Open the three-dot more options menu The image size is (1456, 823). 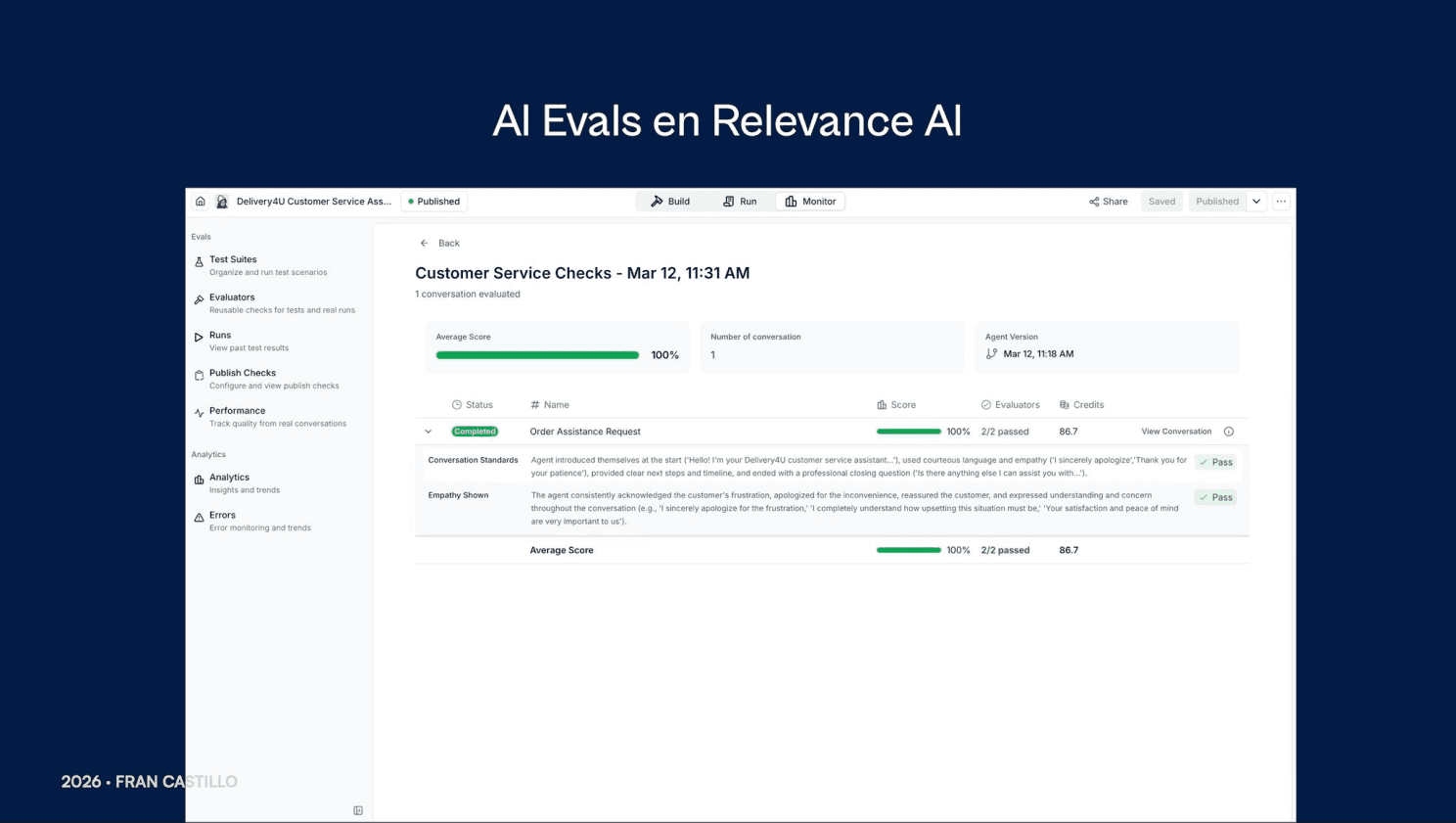tap(1281, 202)
